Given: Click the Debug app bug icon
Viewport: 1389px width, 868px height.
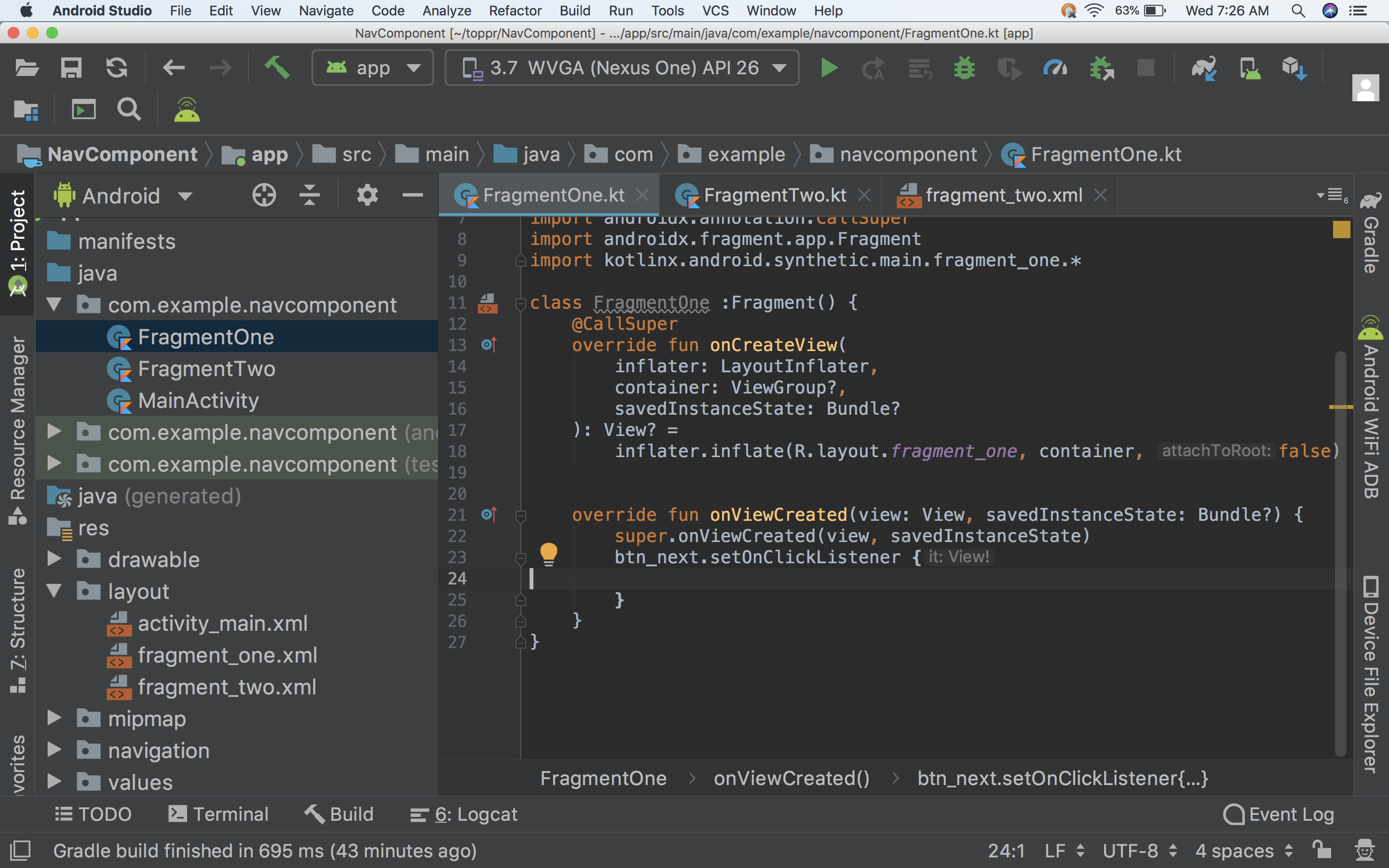Looking at the screenshot, I should (x=964, y=68).
